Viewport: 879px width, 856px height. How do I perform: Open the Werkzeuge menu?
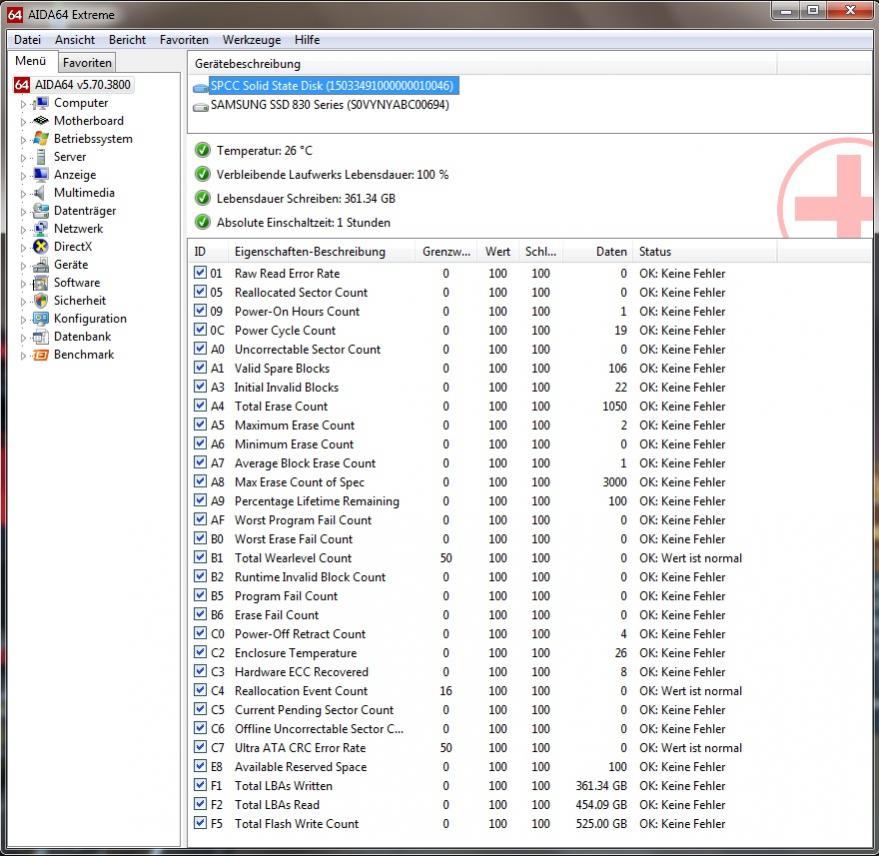coord(252,40)
